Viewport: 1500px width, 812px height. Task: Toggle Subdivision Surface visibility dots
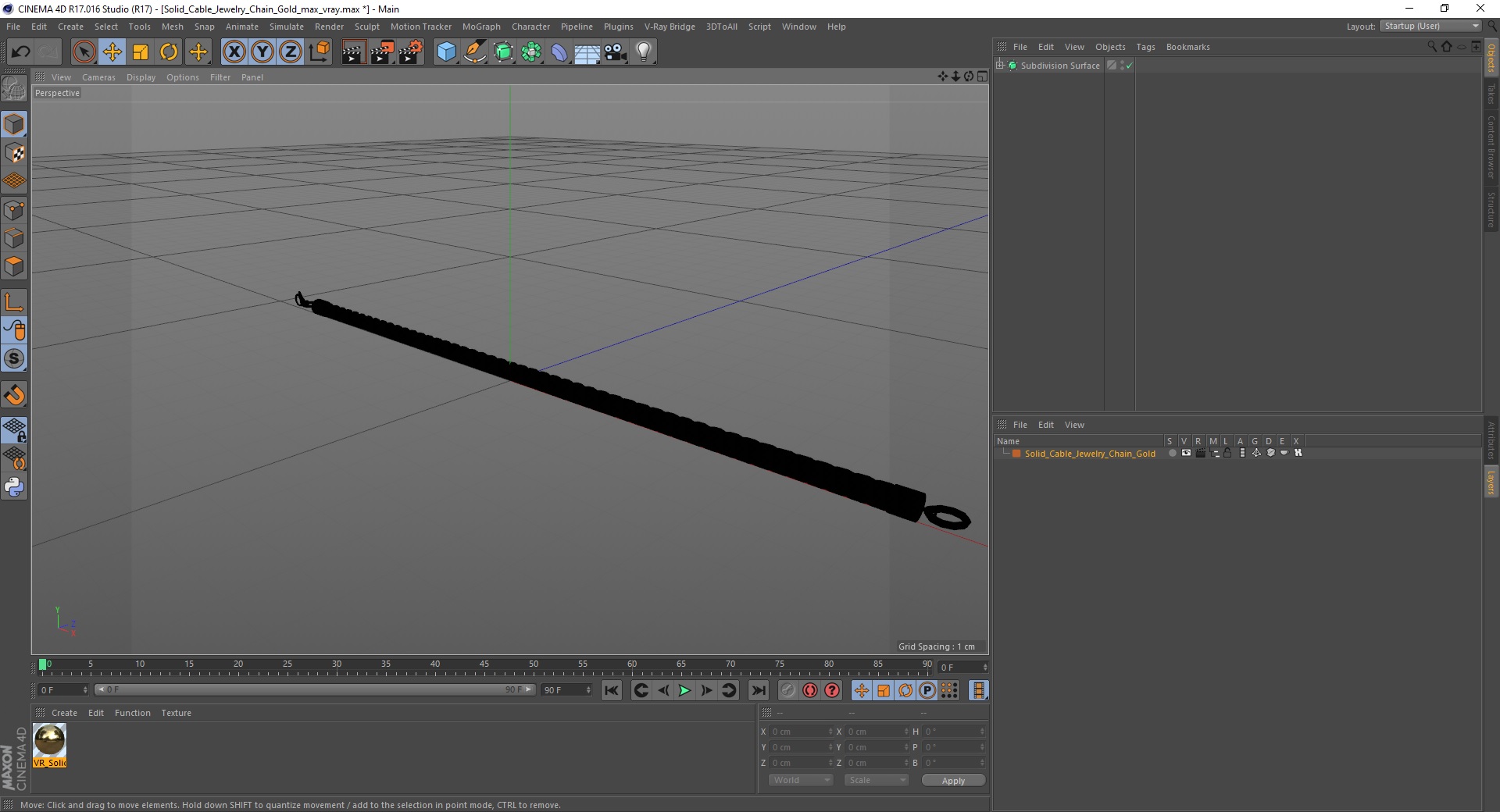click(1122, 66)
